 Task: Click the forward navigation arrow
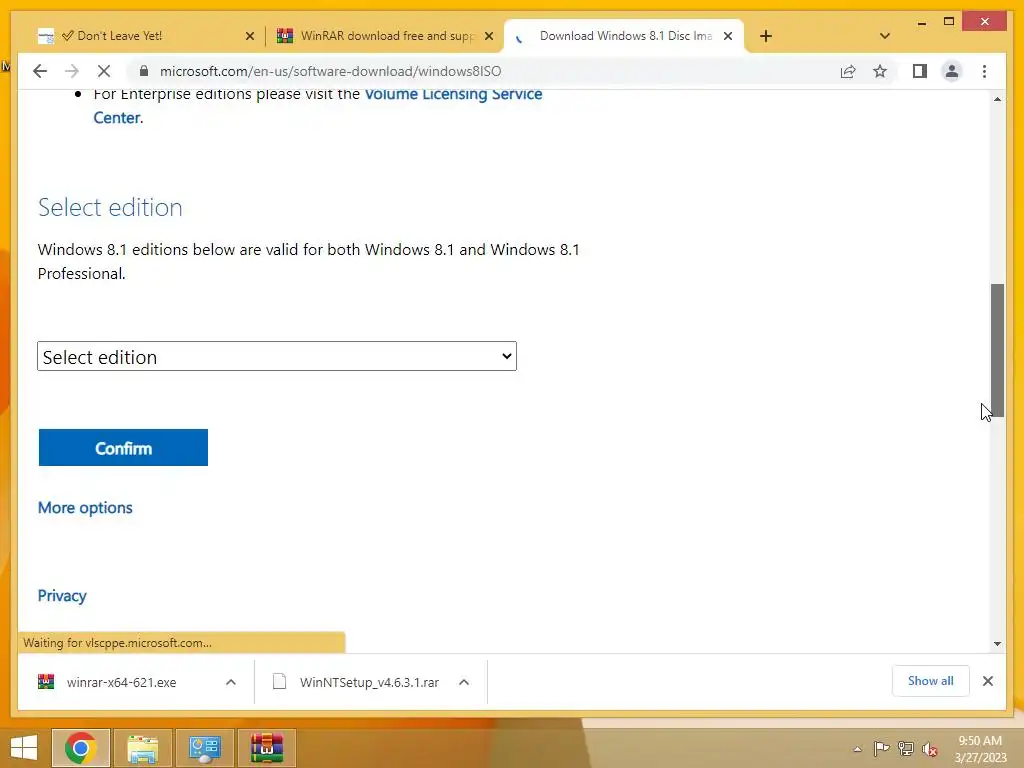click(x=72, y=71)
